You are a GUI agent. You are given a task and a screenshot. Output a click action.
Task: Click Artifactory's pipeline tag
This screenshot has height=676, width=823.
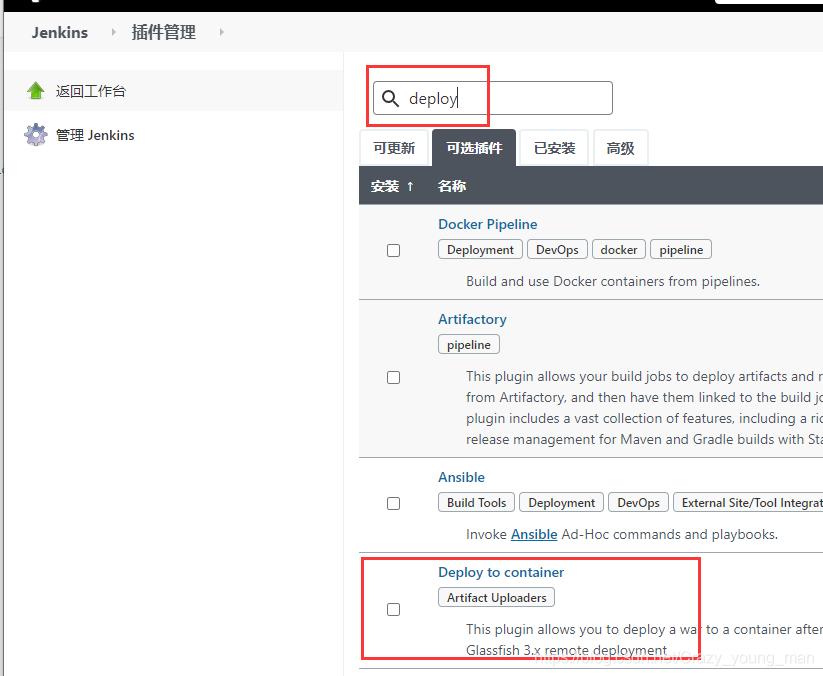click(x=469, y=344)
